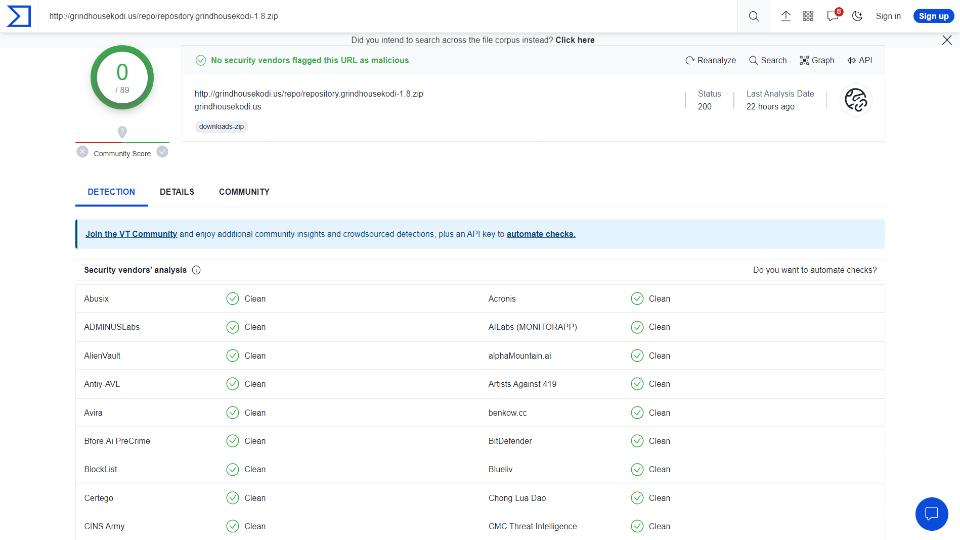Image resolution: width=960 pixels, height=540 pixels.
Task: Click 'Do you want to automate checks?'
Action: tap(814, 270)
